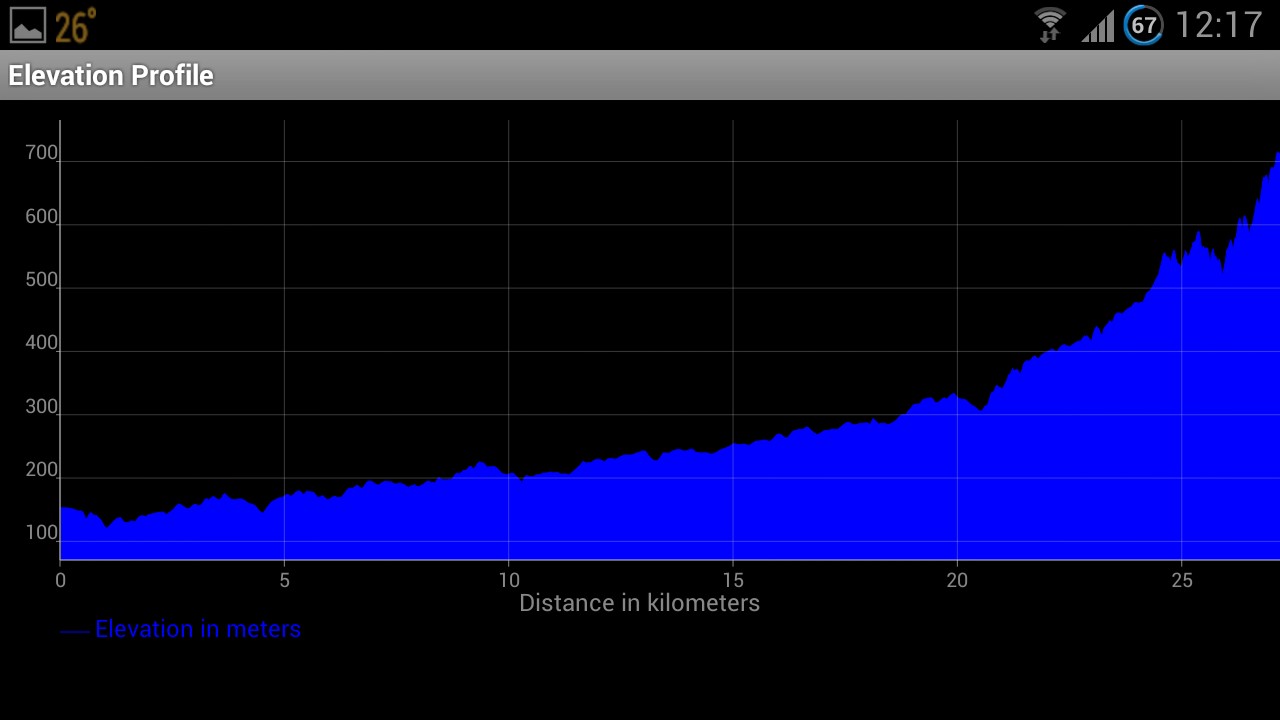Tap the picture notification icon in status bar
The width and height of the screenshot is (1280, 720).
tap(28, 25)
